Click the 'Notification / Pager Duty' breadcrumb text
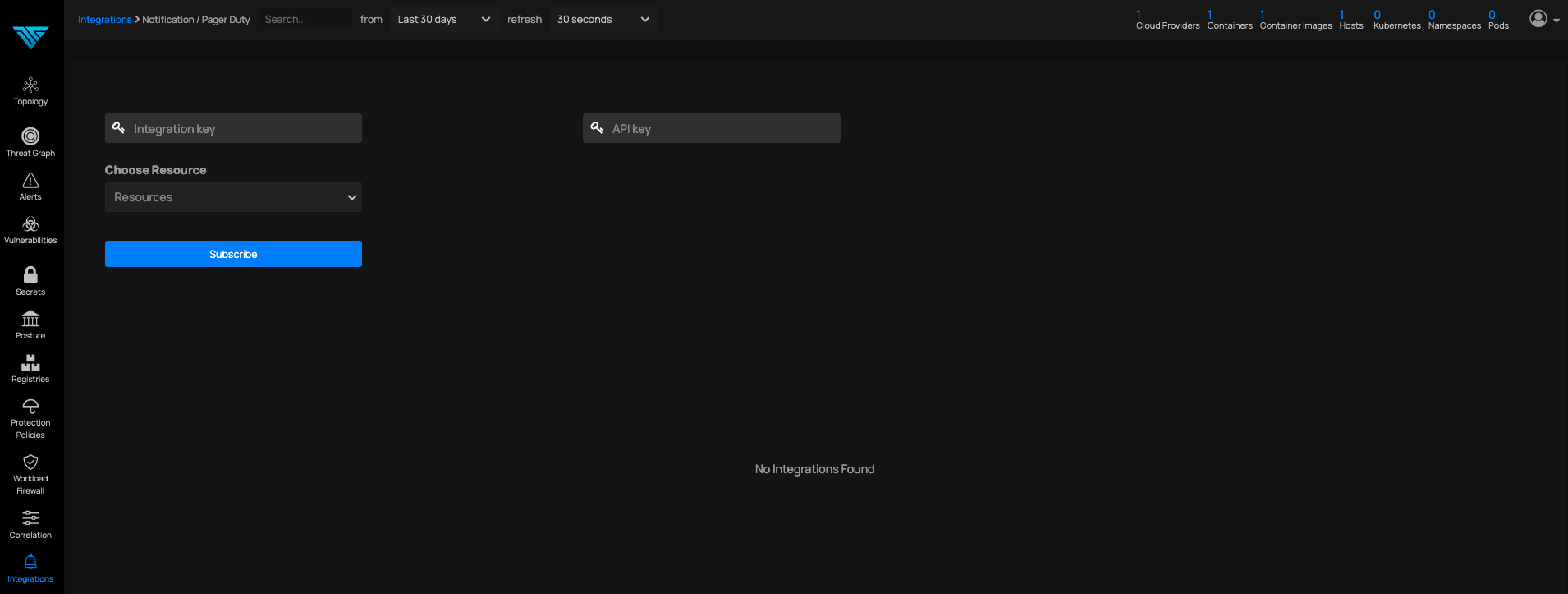The width and height of the screenshot is (1568, 594). 196,20
